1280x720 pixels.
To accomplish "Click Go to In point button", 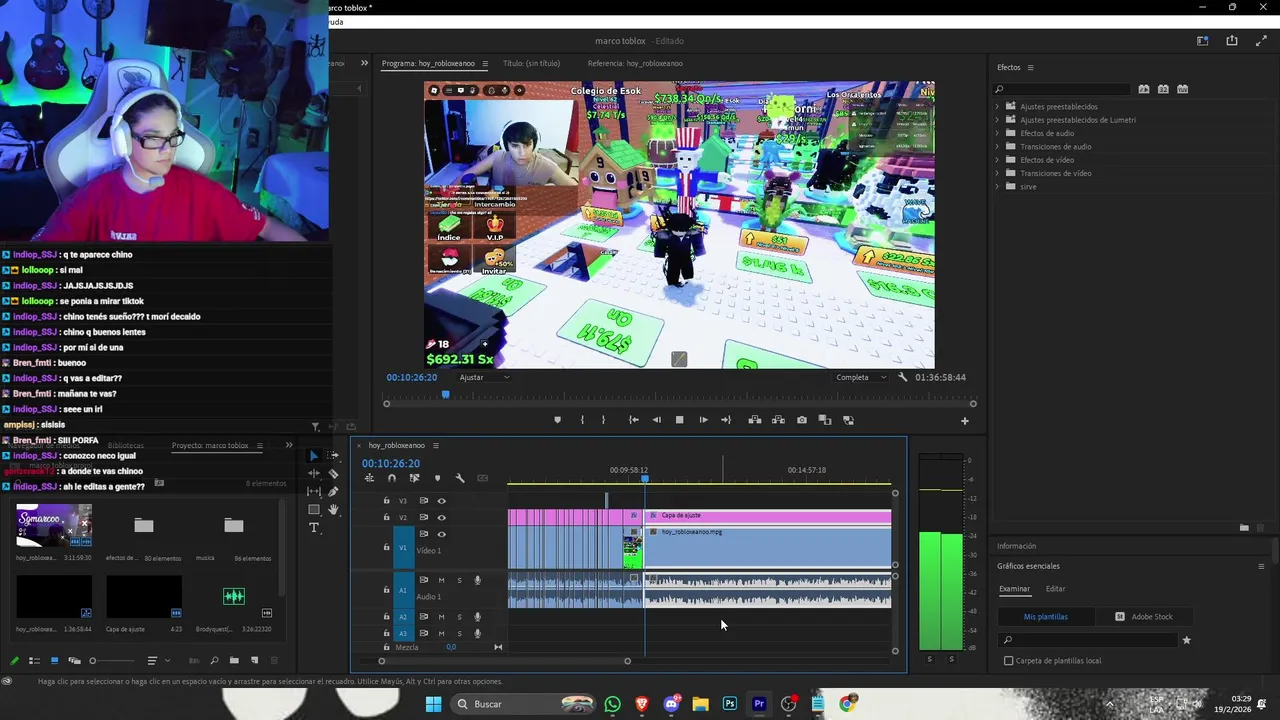I will [x=633, y=420].
